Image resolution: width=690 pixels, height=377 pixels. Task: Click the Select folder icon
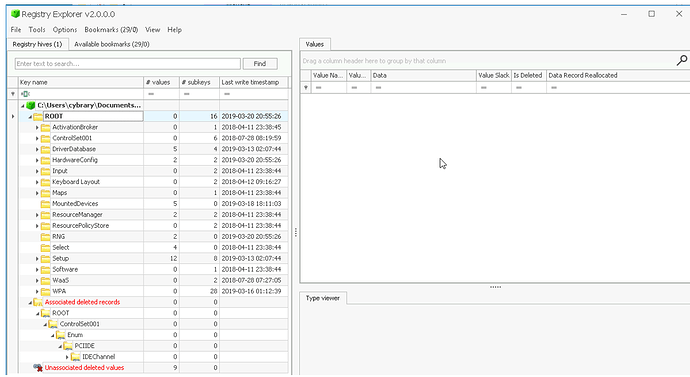pos(45,248)
